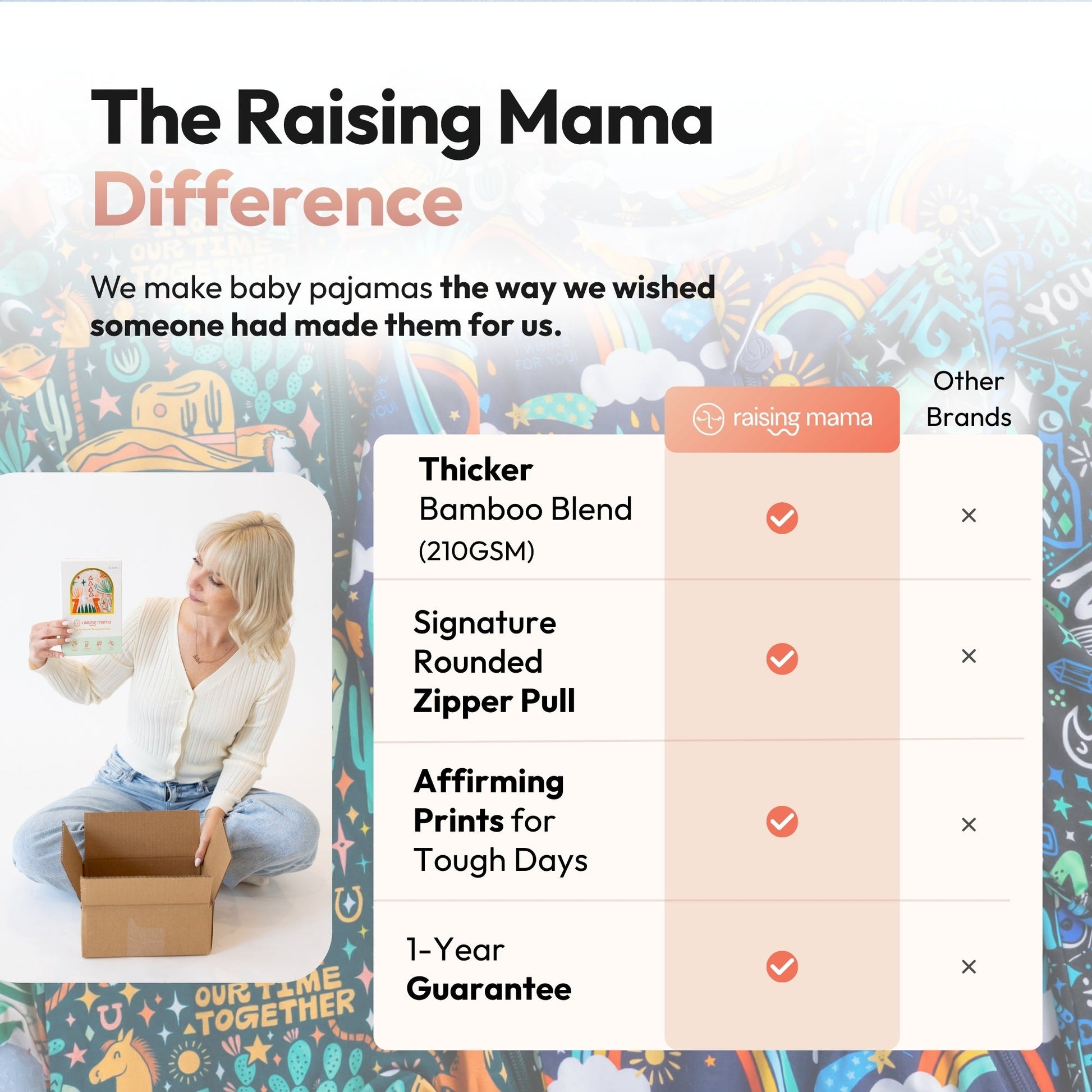Image resolution: width=1092 pixels, height=1092 pixels.
Task: Click Affirming Prints for Tough Days text
Action: pos(500,821)
